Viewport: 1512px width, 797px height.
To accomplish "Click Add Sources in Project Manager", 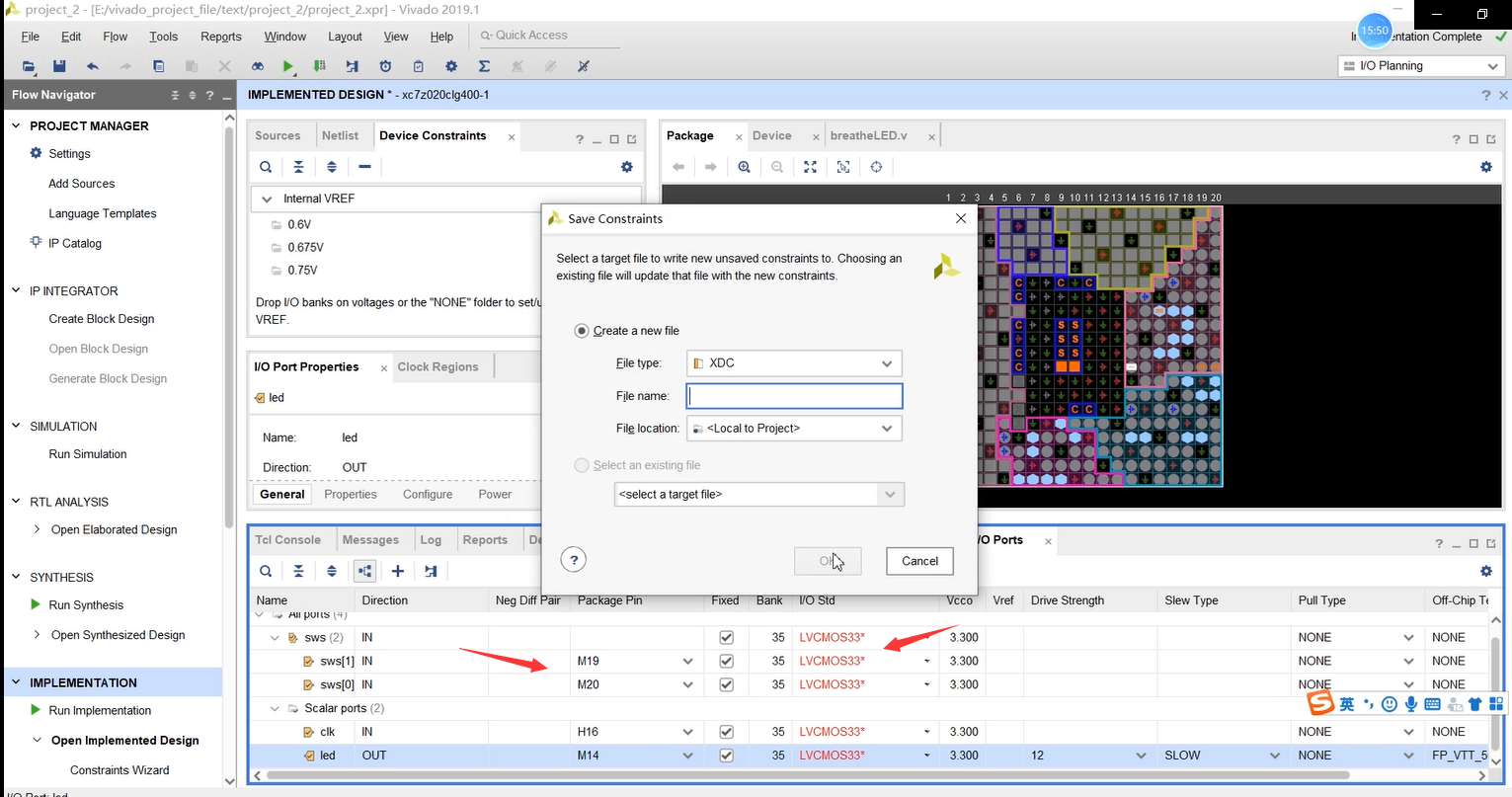I will (x=82, y=184).
